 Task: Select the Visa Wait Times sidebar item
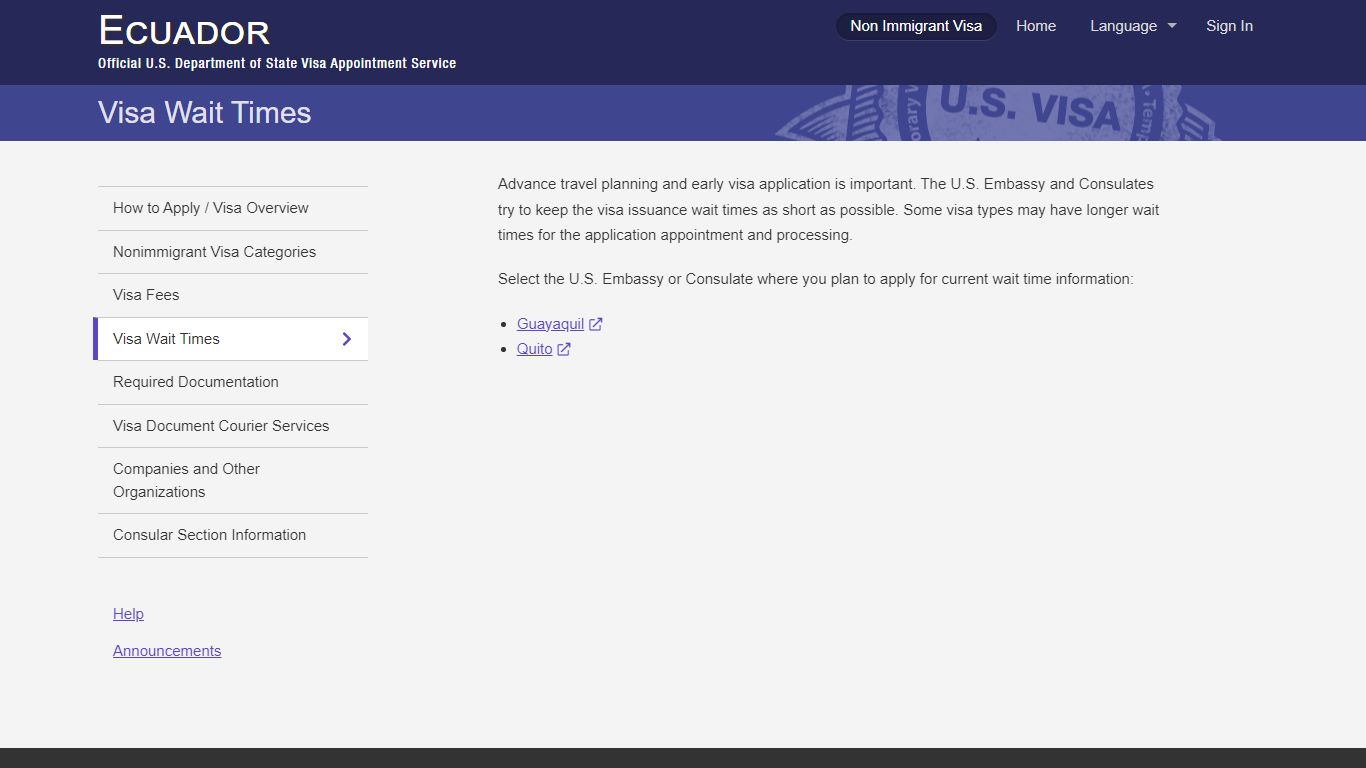tap(231, 339)
